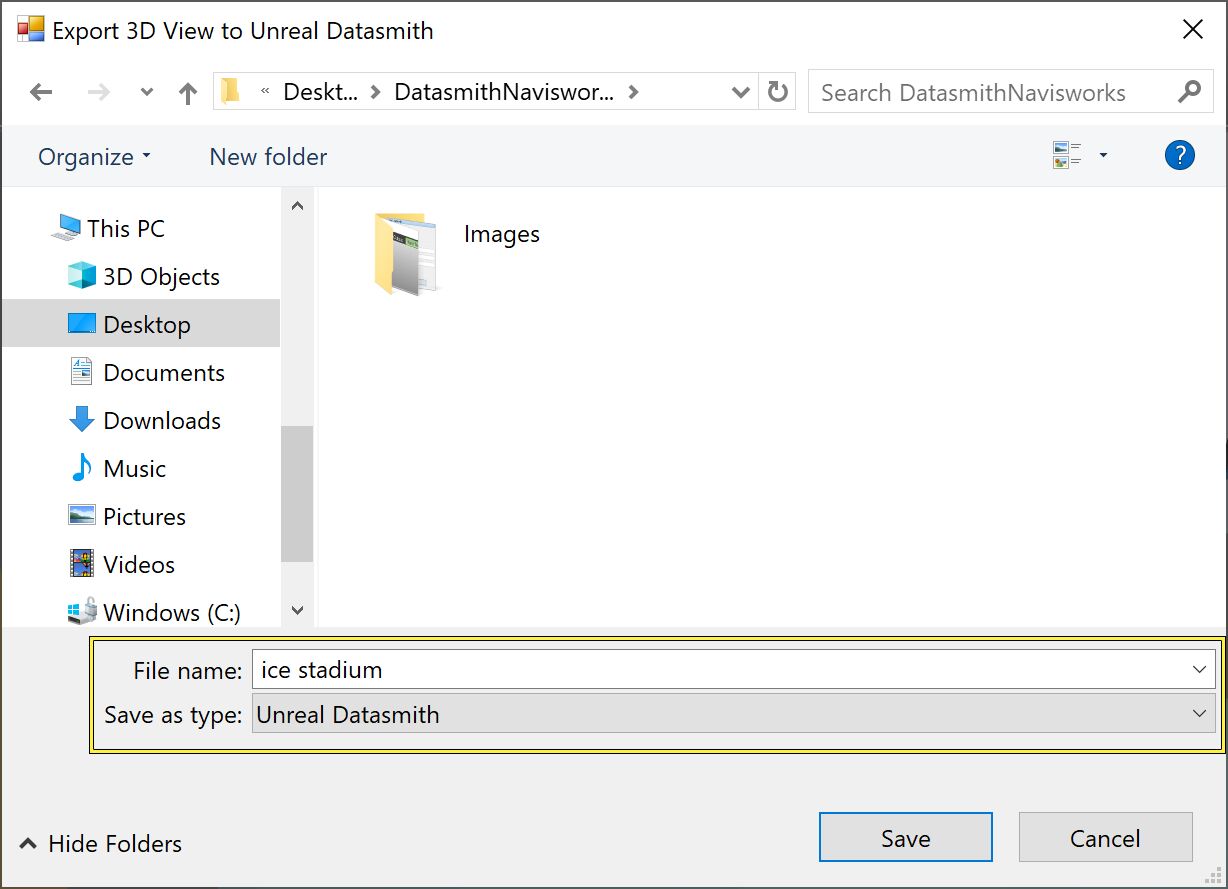Select the DatasmithNaviswor... breadcrumb segment
The height and width of the screenshot is (889, 1228).
tap(504, 92)
